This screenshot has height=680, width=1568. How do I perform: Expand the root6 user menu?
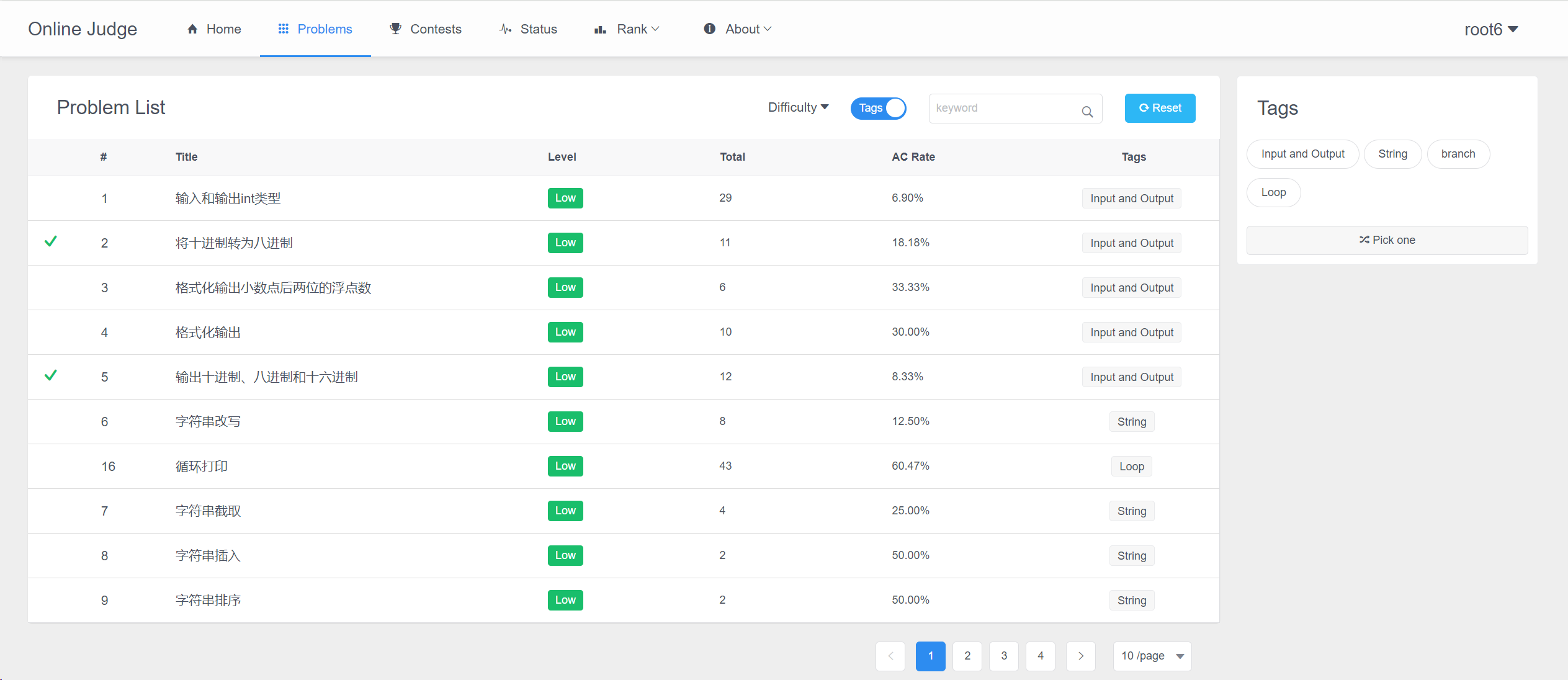click(x=1490, y=30)
